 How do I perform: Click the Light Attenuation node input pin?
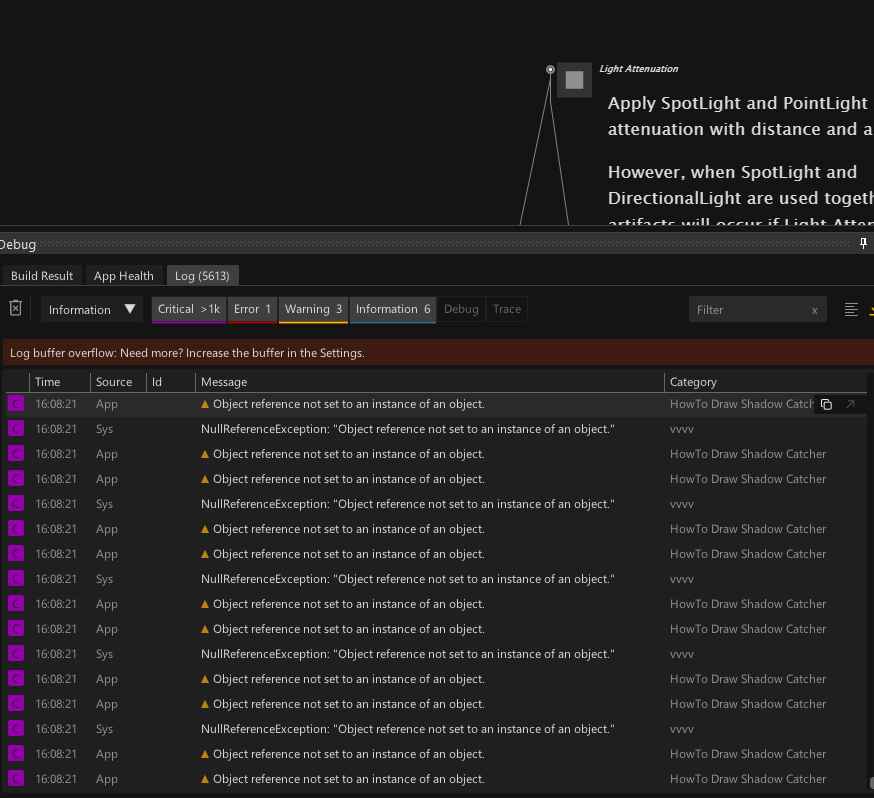[550, 69]
